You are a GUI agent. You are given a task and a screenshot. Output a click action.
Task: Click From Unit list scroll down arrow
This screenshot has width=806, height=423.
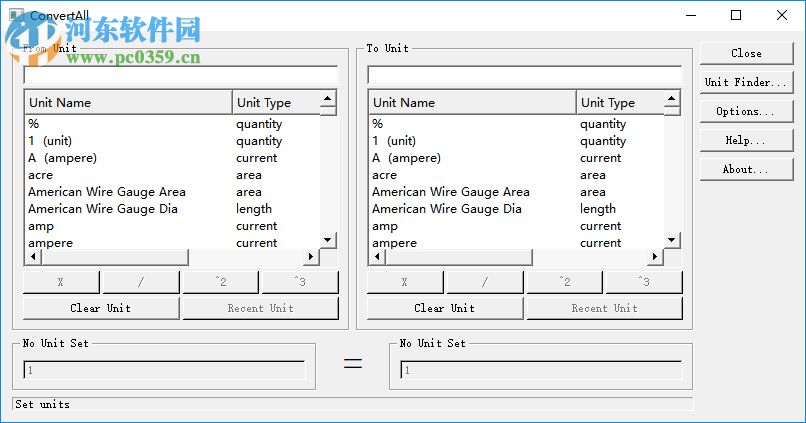coord(328,240)
